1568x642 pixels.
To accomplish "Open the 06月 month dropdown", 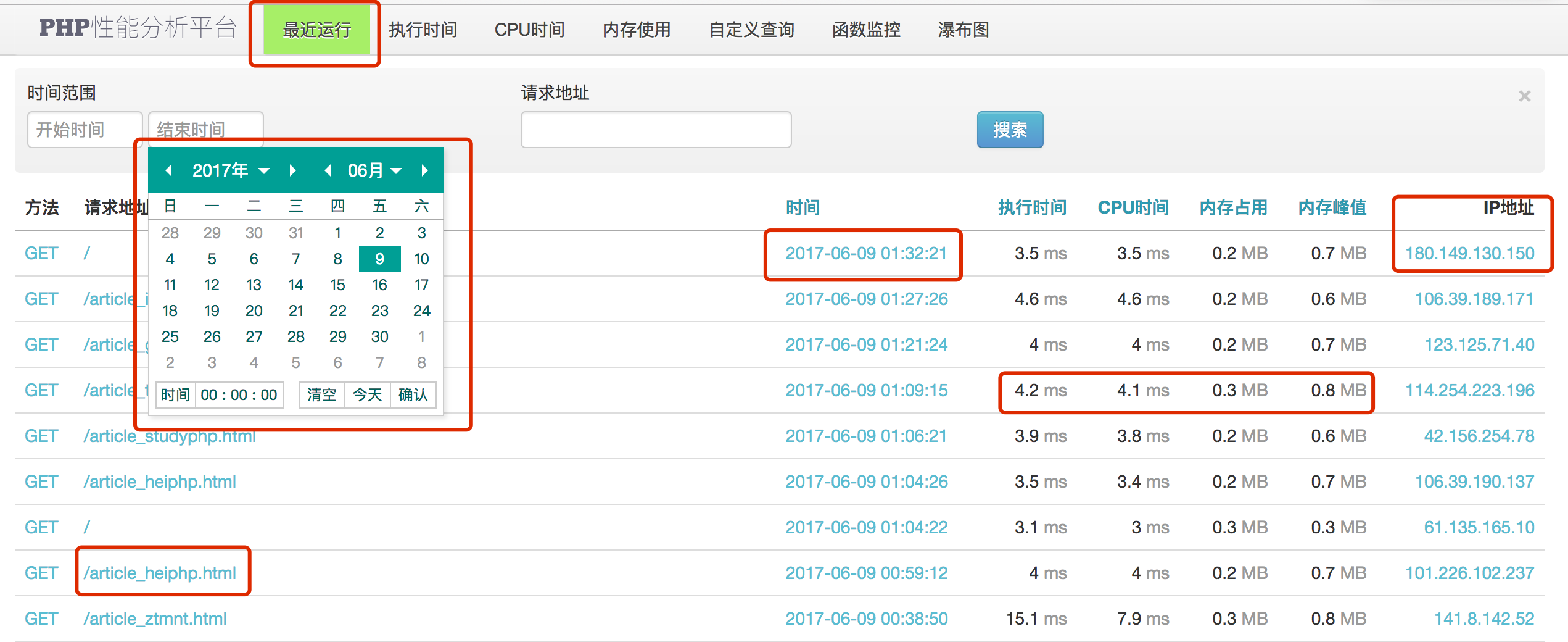I will (x=374, y=170).
